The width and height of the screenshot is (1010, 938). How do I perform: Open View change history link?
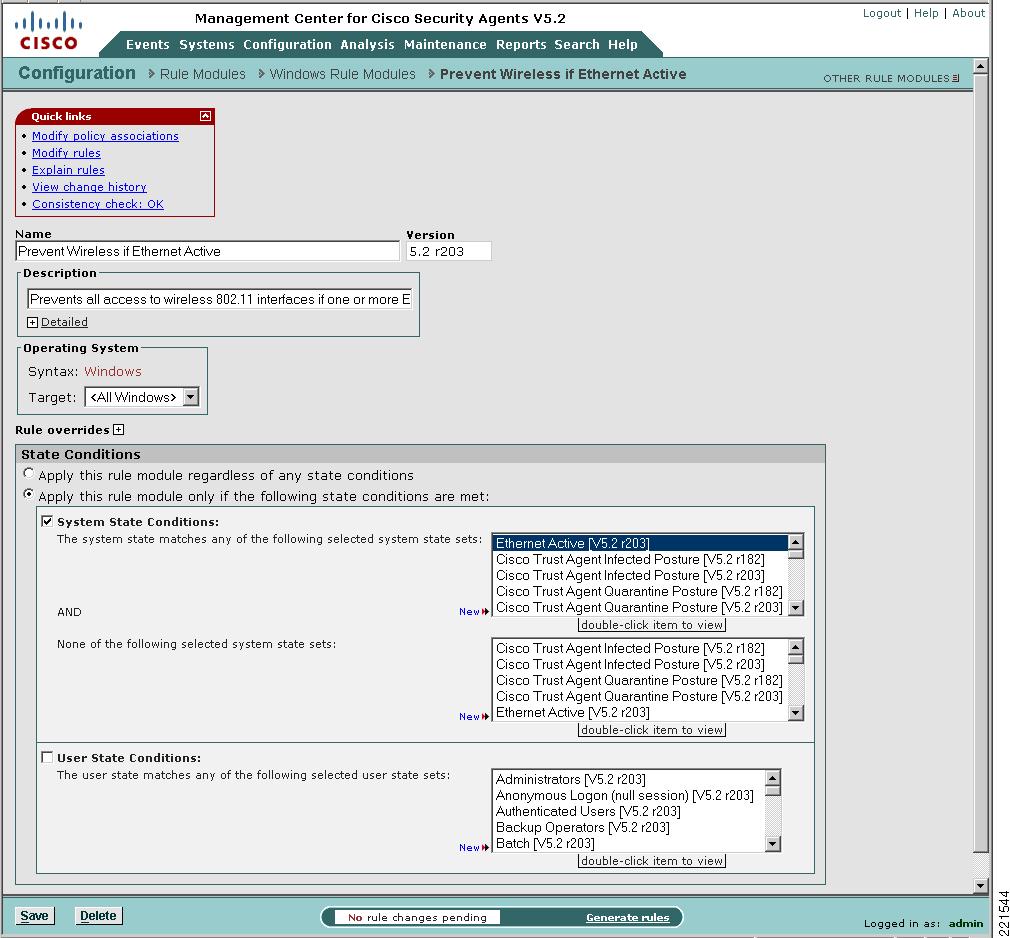90,187
